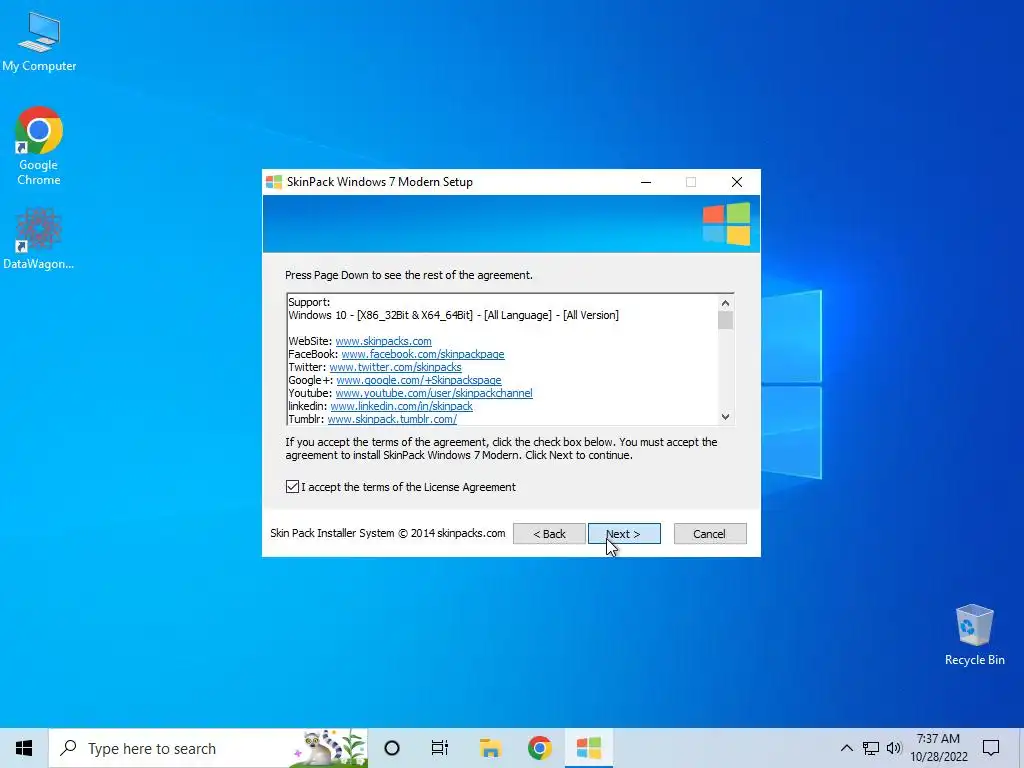This screenshot has height=768, width=1024.
Task: Click the agreement scrollbar up arrow
Action: point(725,303)
